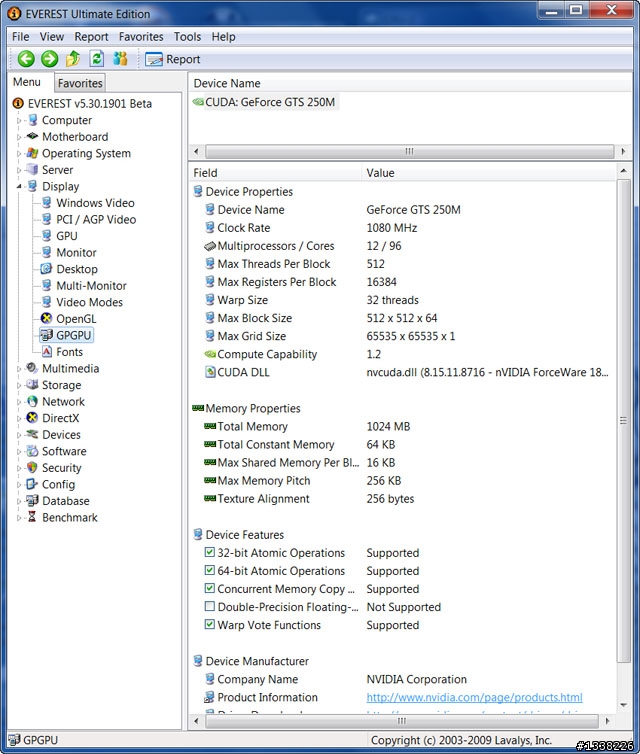Click the Up level toolbar icon
Image resolution: width=640 pixels, height=754 pixels.
coord(73,59)
